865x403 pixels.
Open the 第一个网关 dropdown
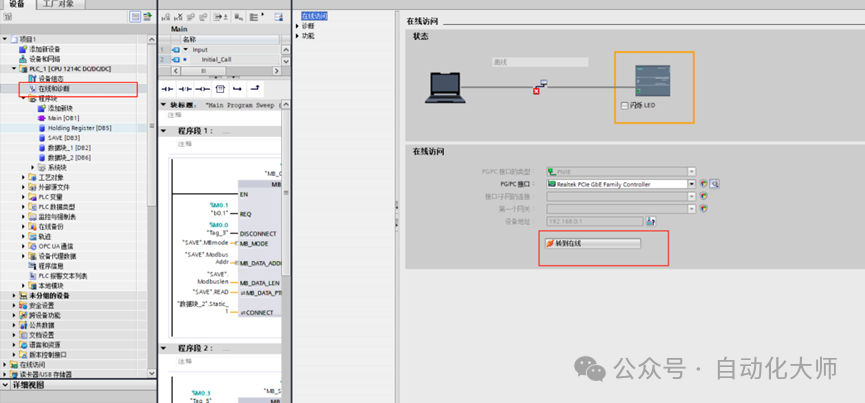pos(692,209)
